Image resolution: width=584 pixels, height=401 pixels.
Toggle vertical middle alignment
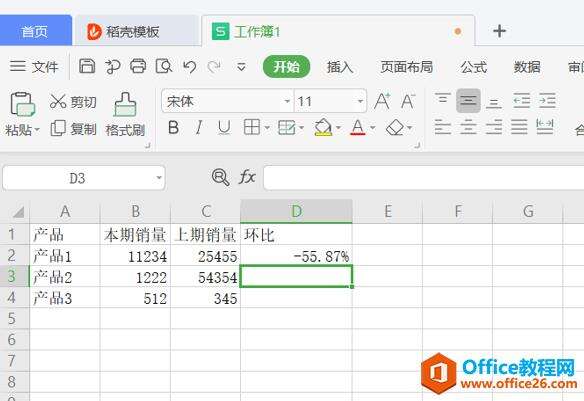pos(468,101)
